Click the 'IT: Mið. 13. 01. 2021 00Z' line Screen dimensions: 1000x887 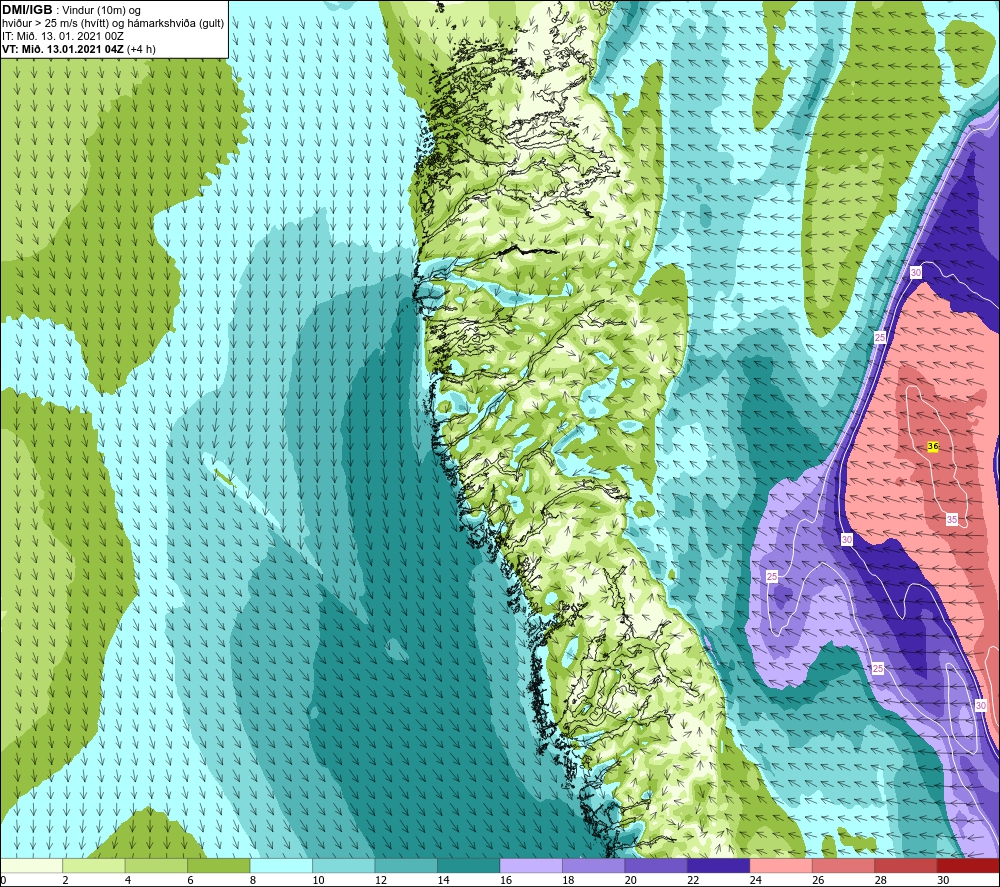(x=62, y=36)
